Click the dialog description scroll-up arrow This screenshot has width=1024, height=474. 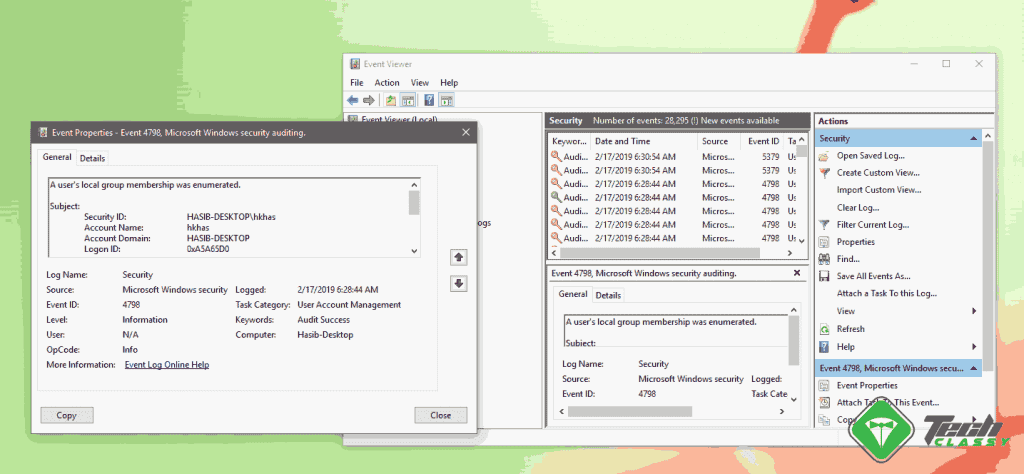click(x=414, y=184)
